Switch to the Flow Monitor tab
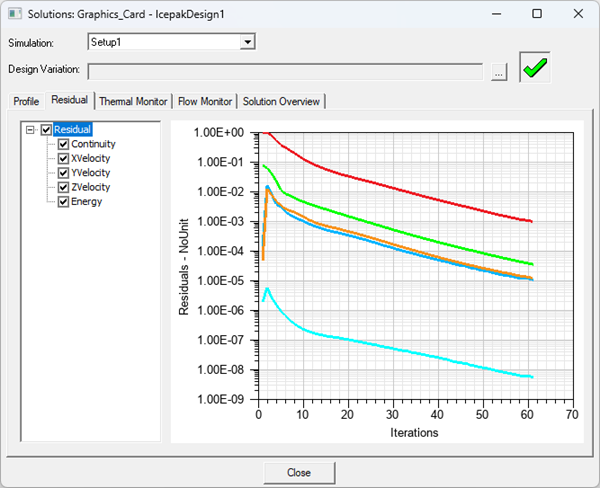Viewport: 600px width, 488px height. (205, 101)
